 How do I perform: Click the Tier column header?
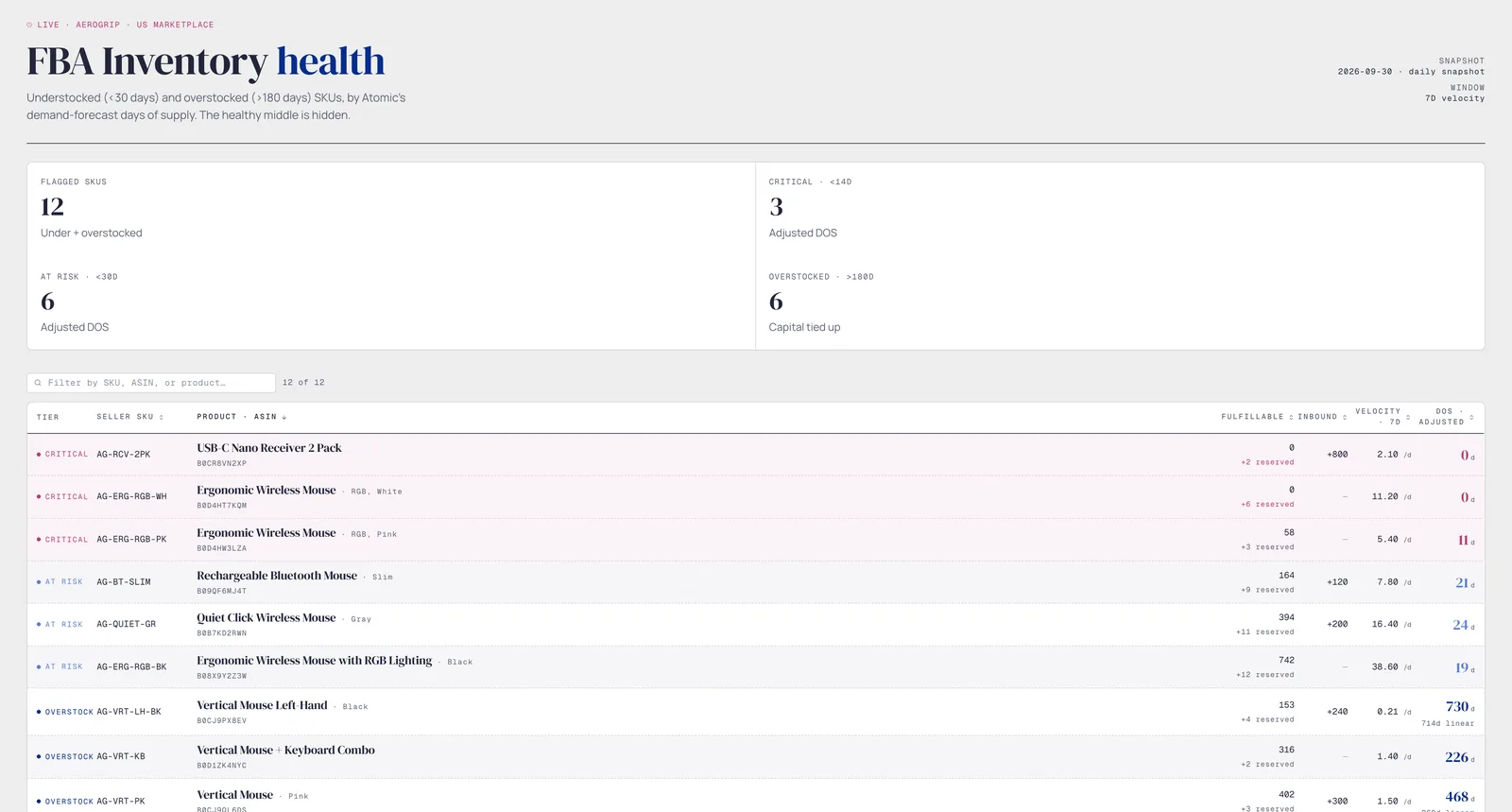click(47, 417)
